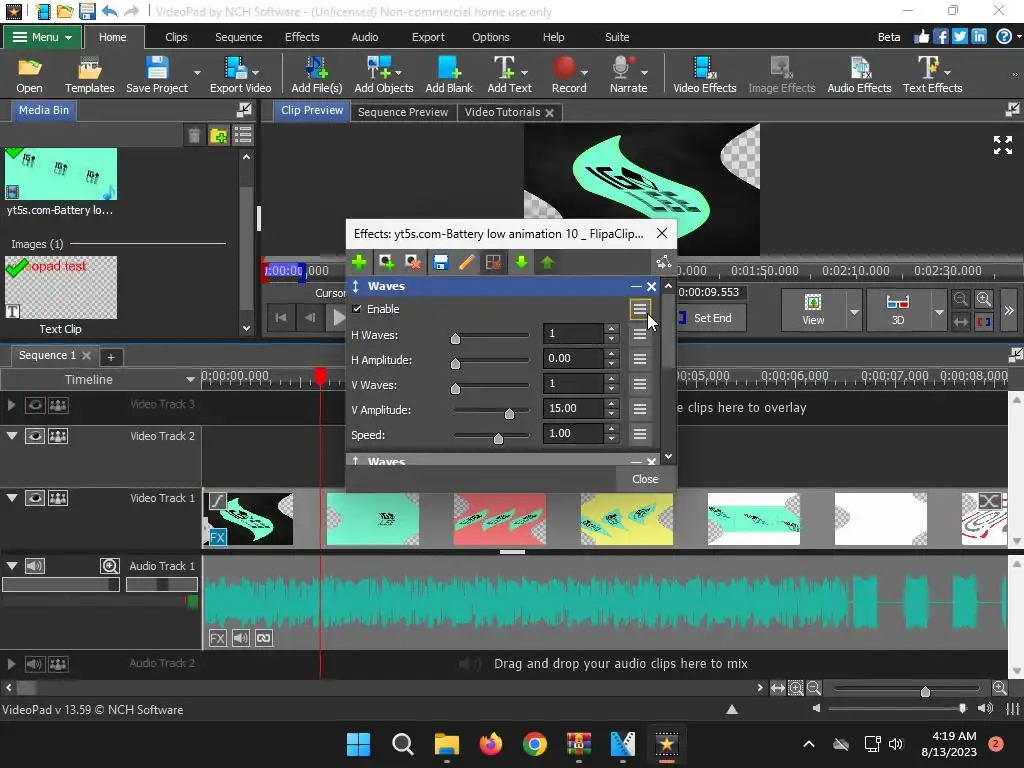This screenshot has width=1024, height=768.
Task: Mute Audio Track 2 speaker toggle
Action: pyautogui.click(x=35, y=664)
